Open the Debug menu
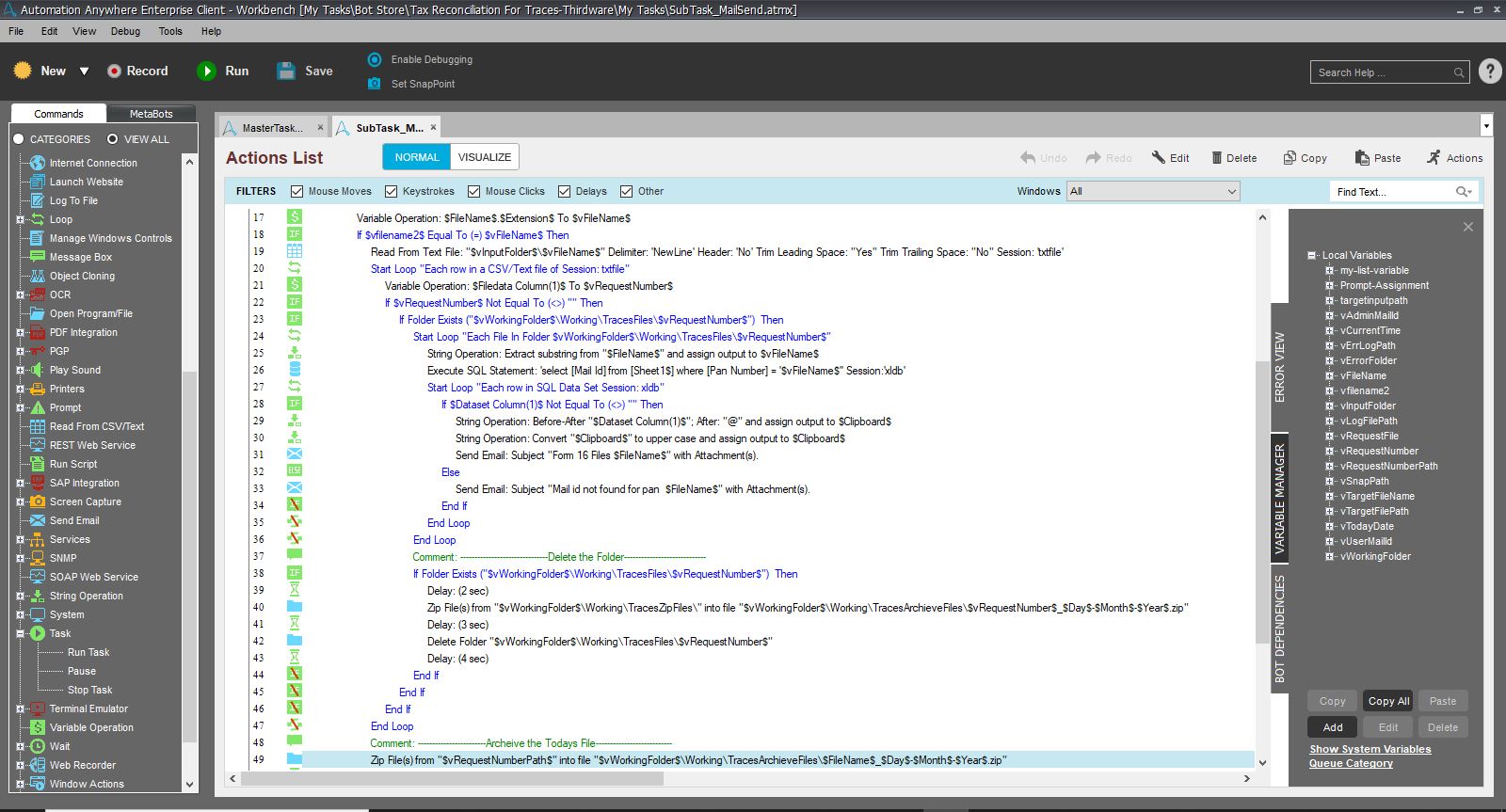 click(x=125, y=31)
